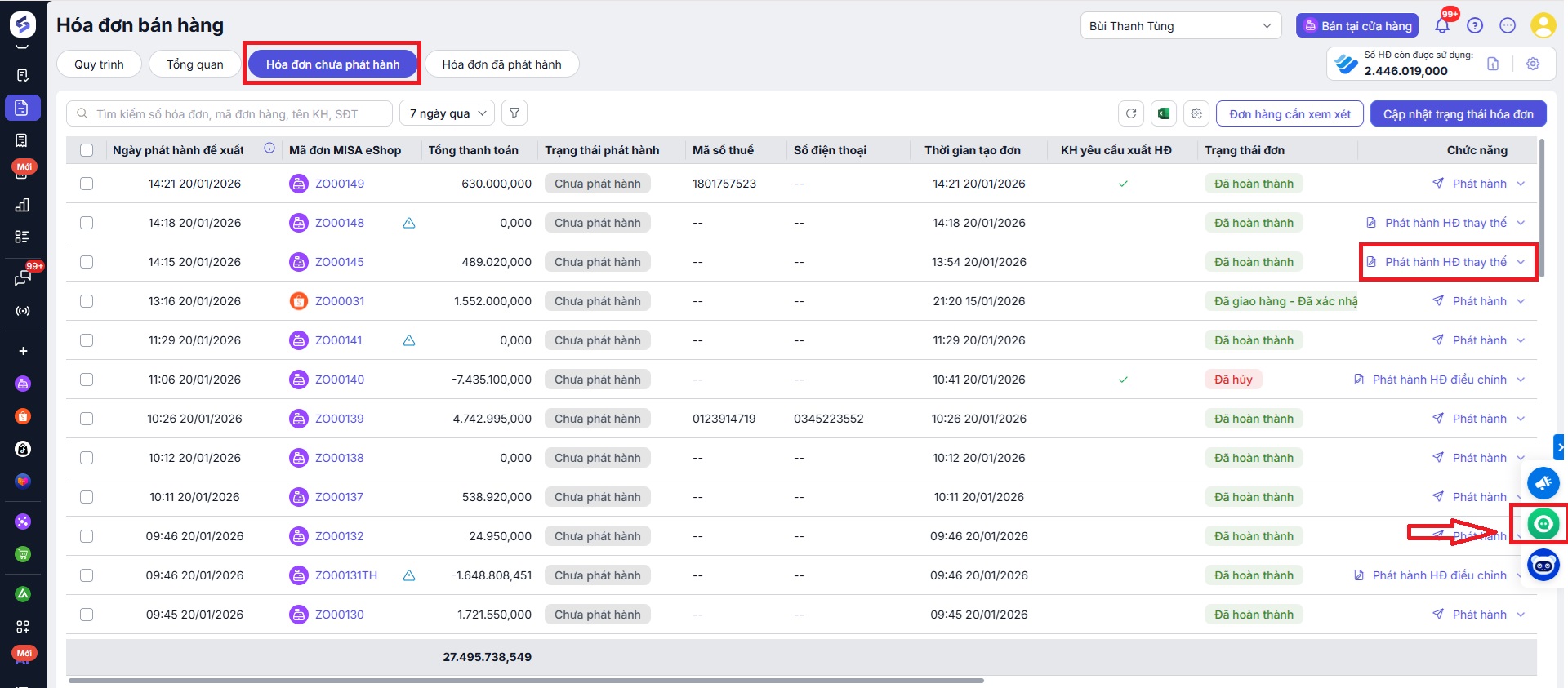The width and height of the screenshot is (1568, 688).
Task: Select the checkbox for order ZO00139
Action: (87, 419)
